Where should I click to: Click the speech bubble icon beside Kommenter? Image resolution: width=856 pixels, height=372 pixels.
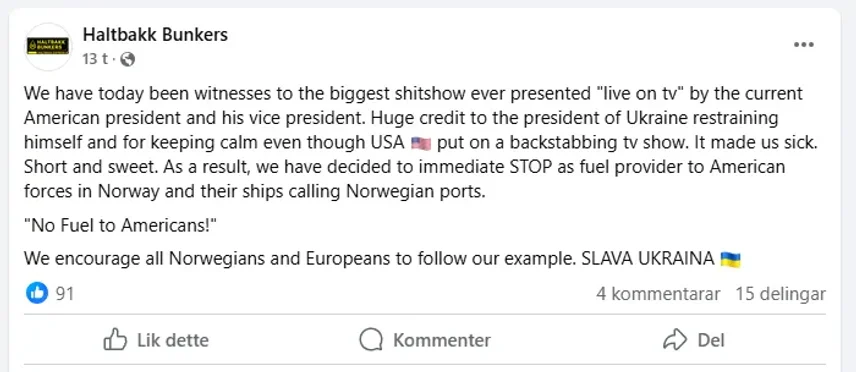[371, 340]
